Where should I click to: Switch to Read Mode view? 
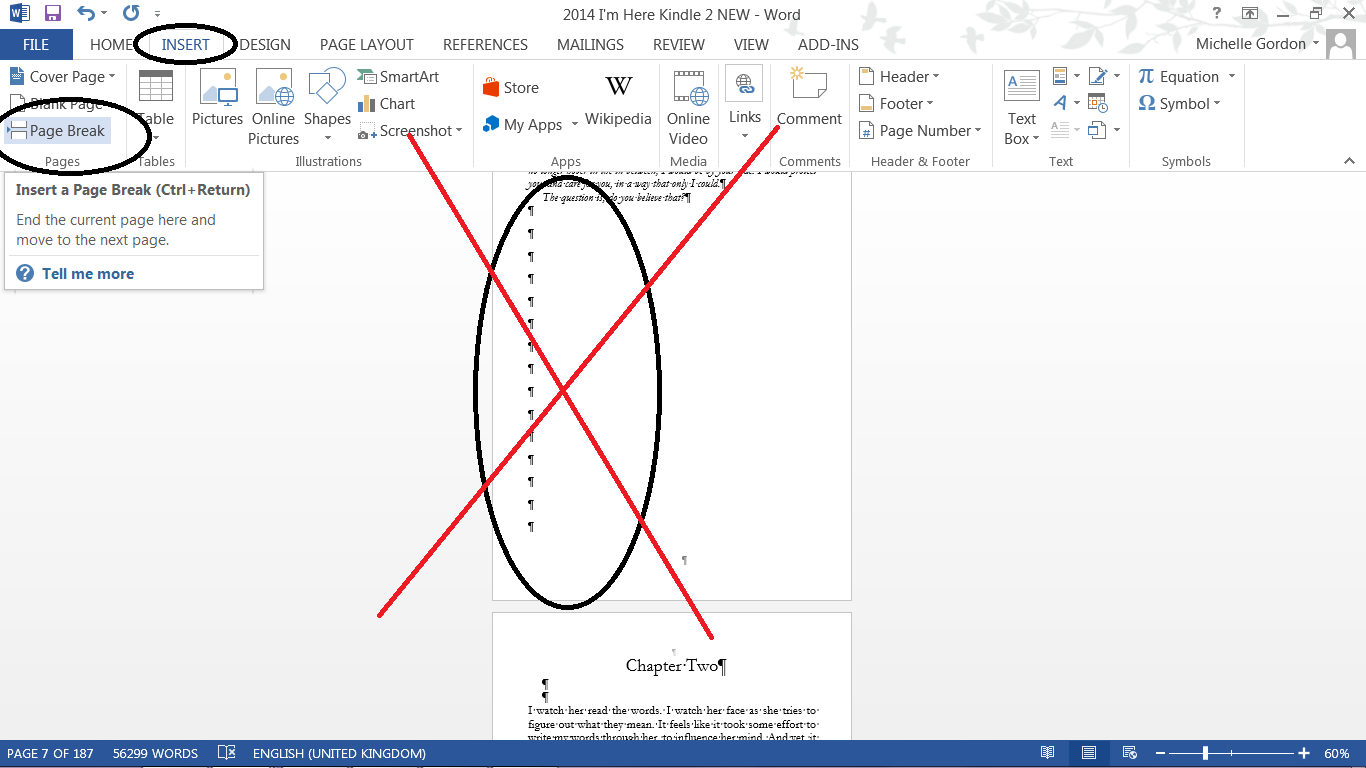[1047, 753]
